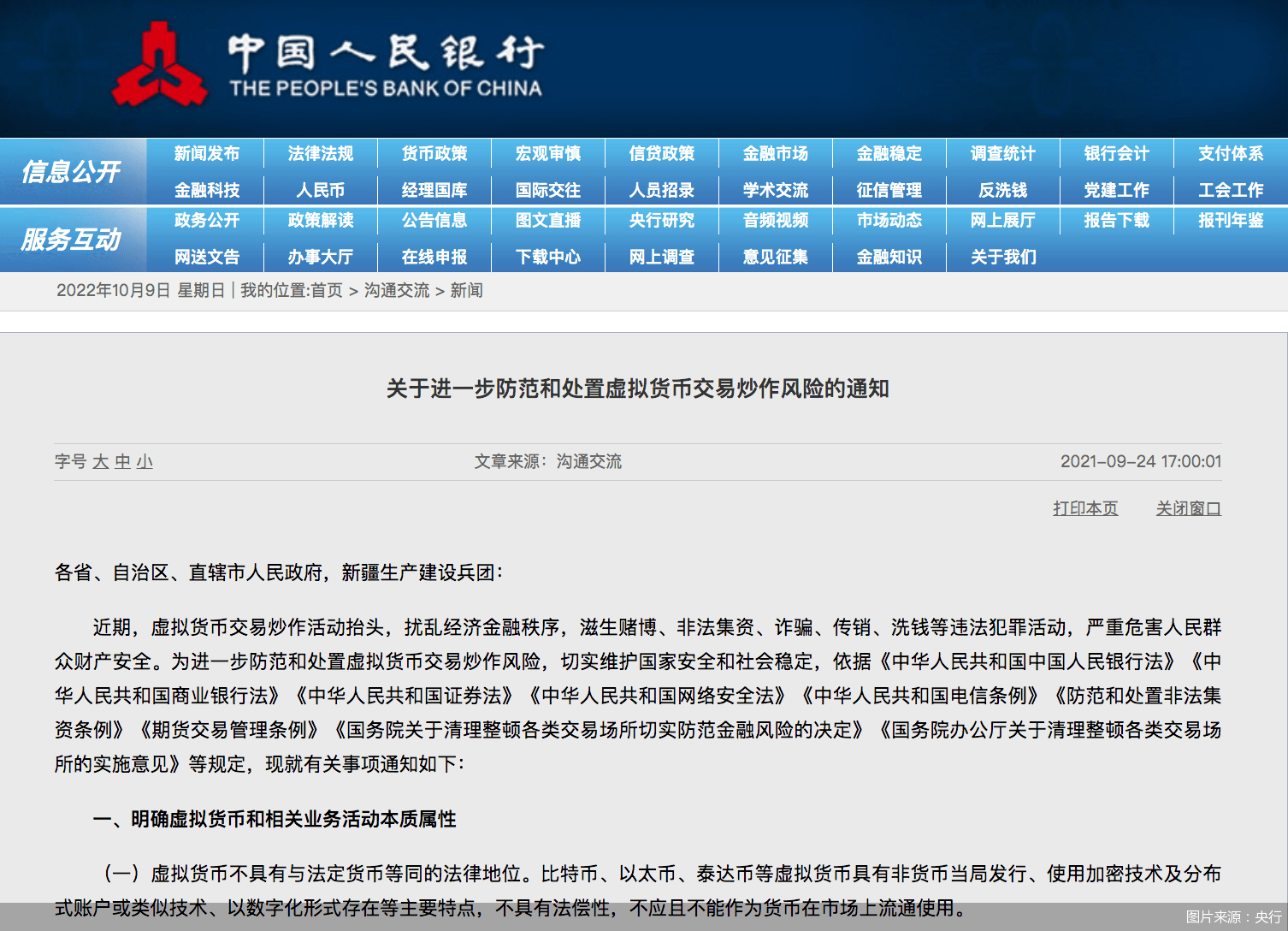Open 法律法规 navigation item
This screenshot has width=1288, height=931.
(x=321, y=153)
